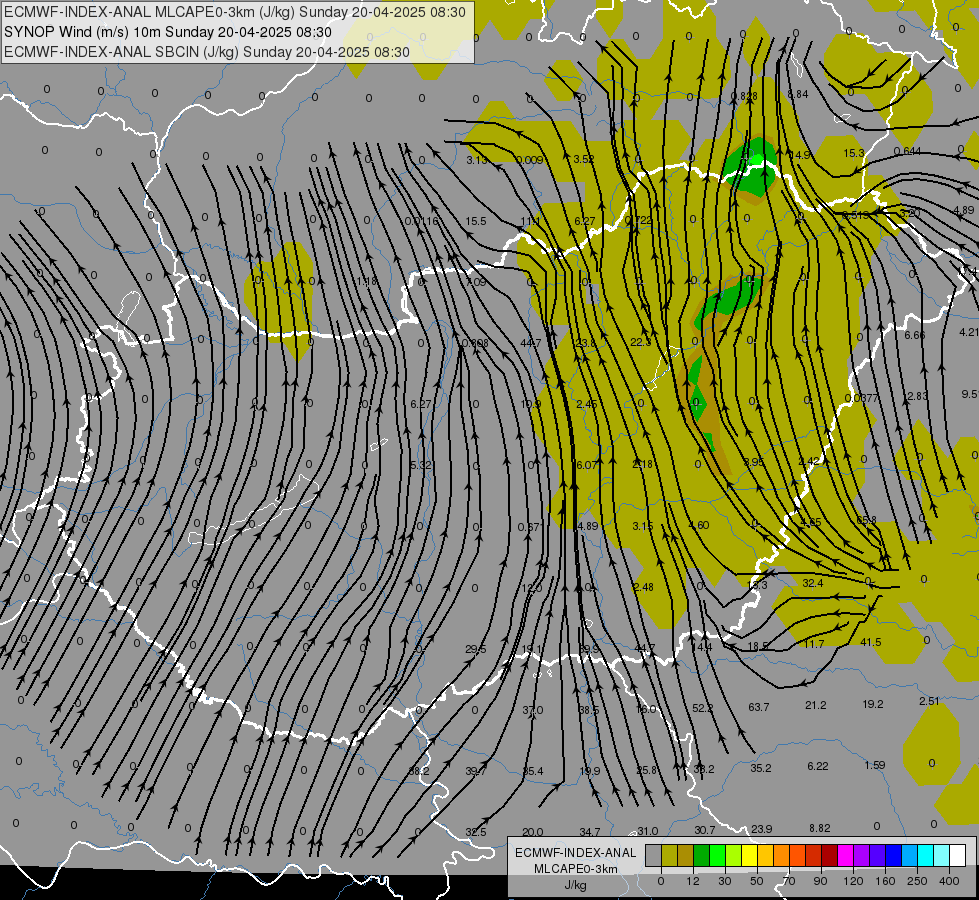Click the map value 21.2
This screenshot has width=979, height=900.
(815, 705)
